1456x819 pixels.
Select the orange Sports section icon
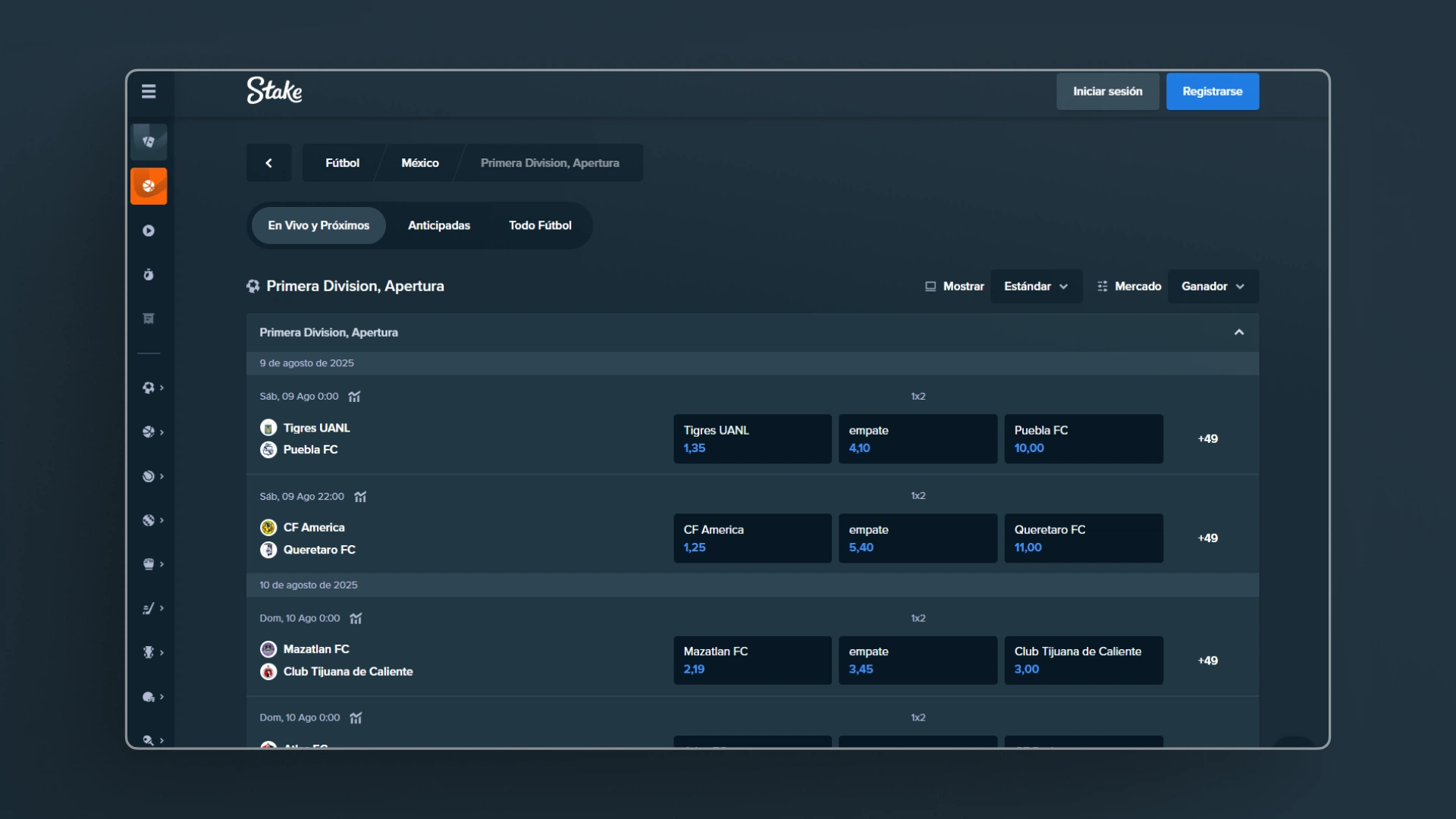pyautogui.click(x=149, y=186)
